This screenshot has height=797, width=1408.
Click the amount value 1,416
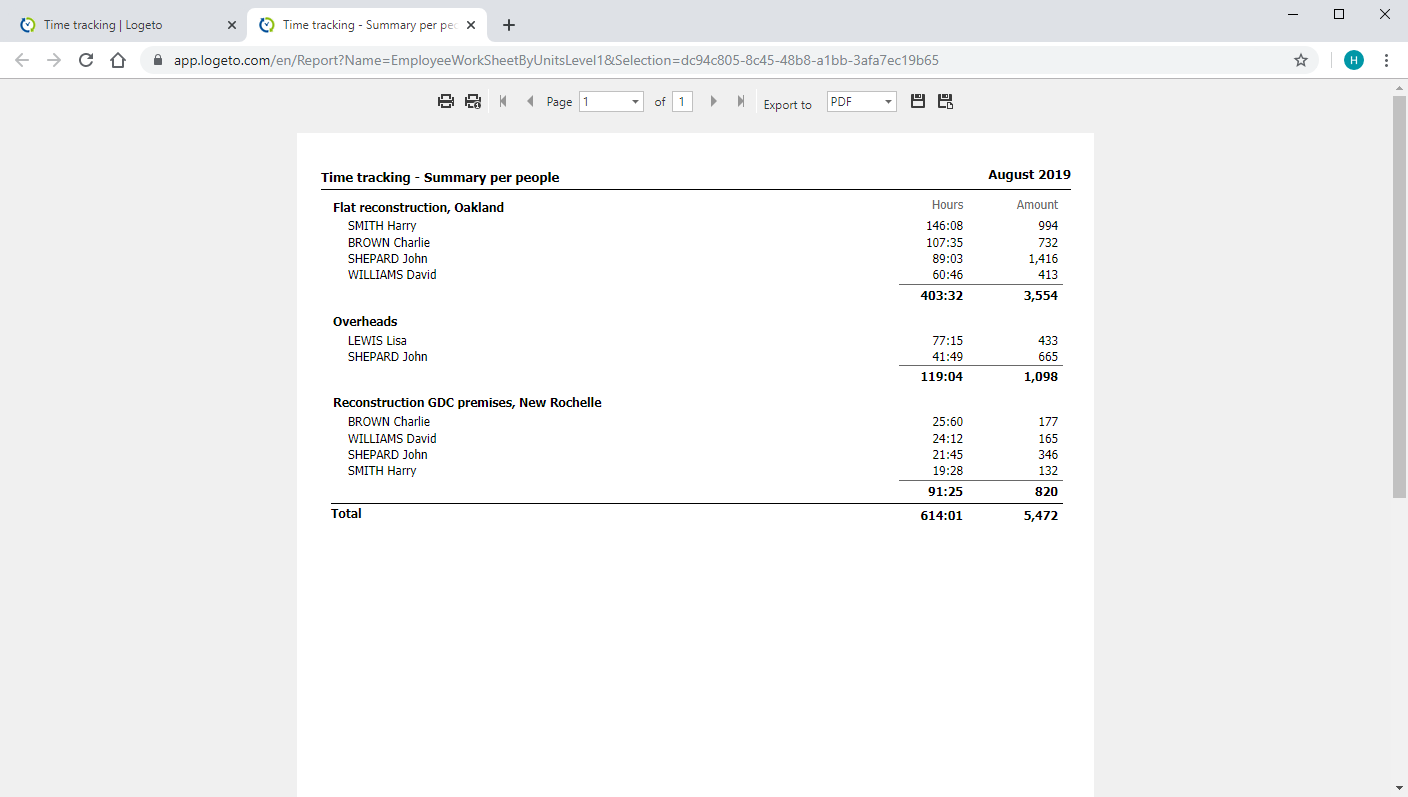pyautogui.click(x=1043, y=258)
